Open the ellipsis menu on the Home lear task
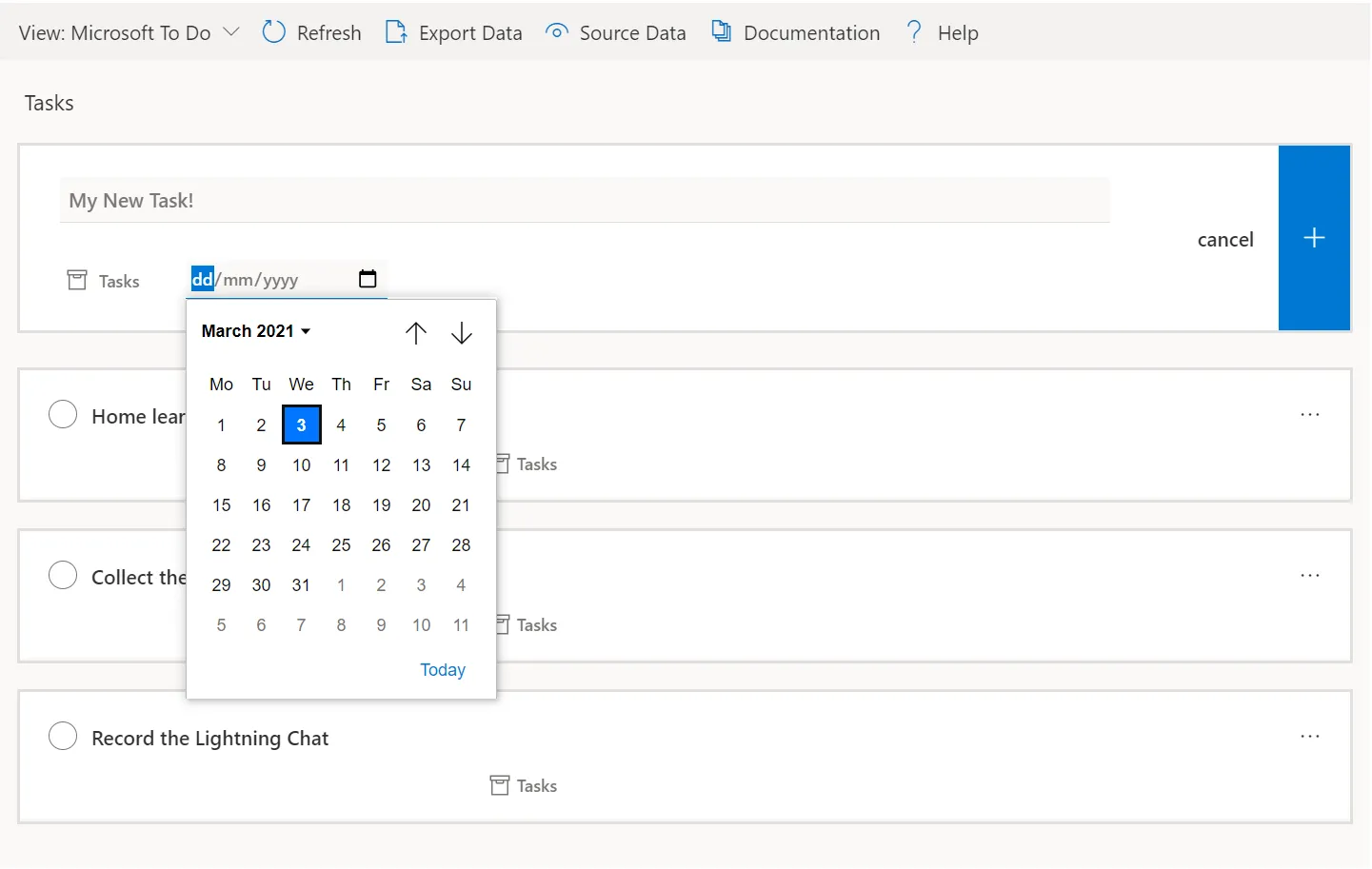 tap(1310, 414)
